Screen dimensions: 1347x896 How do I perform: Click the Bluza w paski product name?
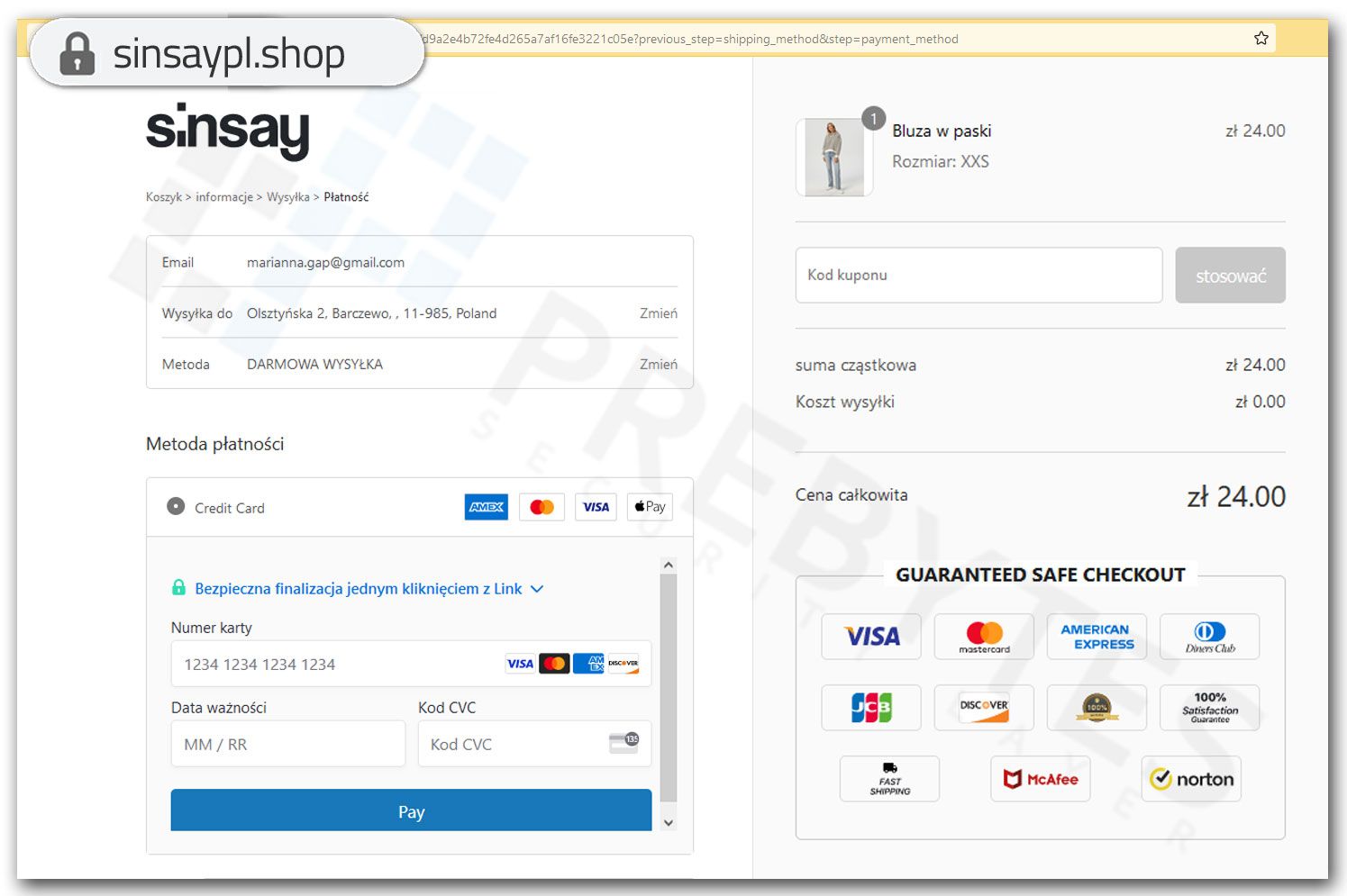[x=942, y=131]
